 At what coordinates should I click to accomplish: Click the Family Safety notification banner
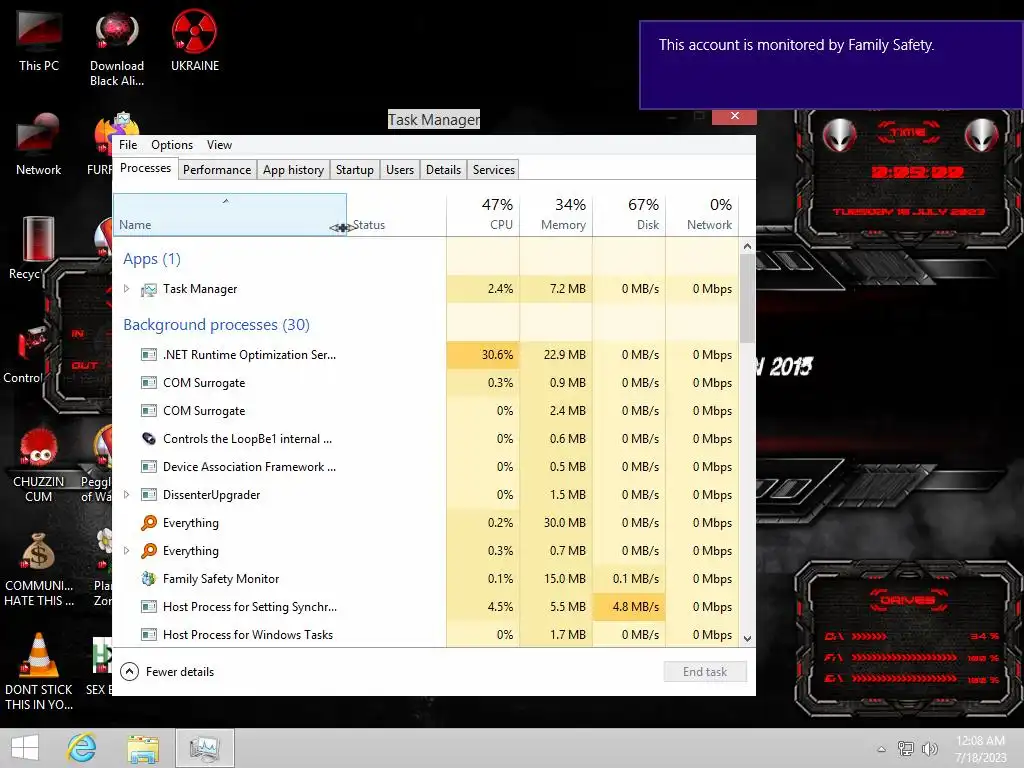[831, 65]
